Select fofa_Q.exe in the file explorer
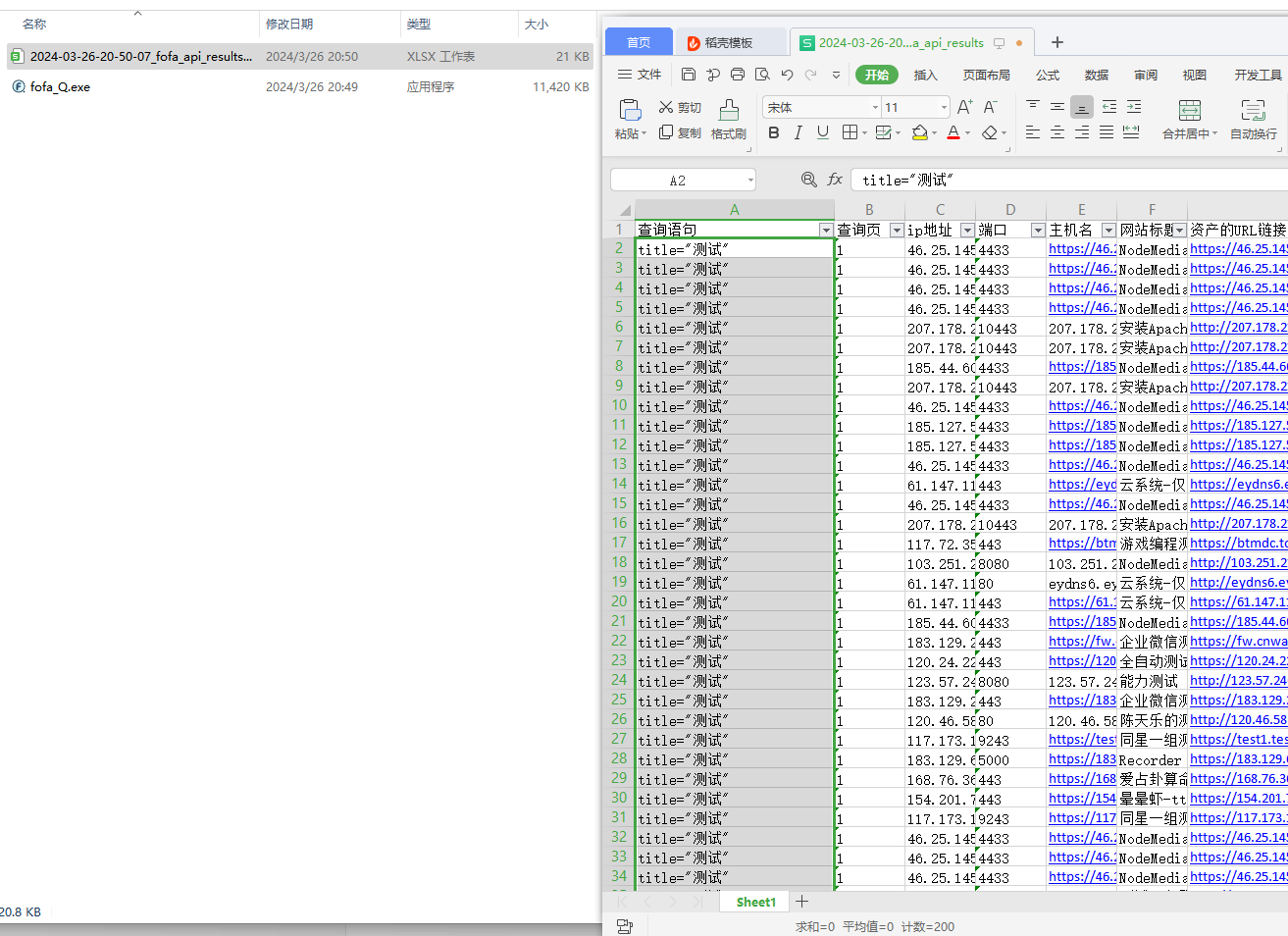The height and width of the screenshot is (936, 1288). [x=60, y=87]
